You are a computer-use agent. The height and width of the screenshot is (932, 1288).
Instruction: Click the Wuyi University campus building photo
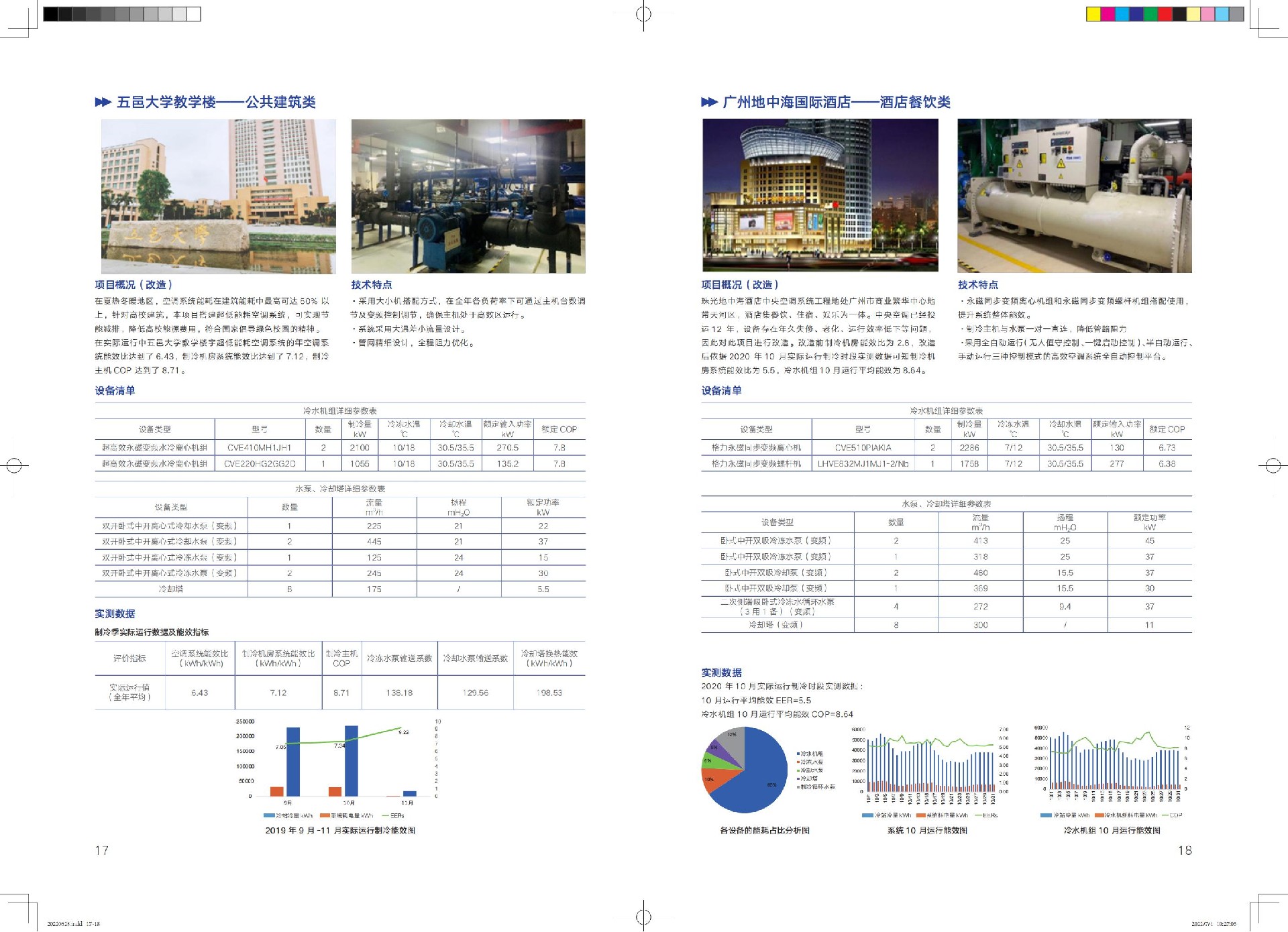218,196
